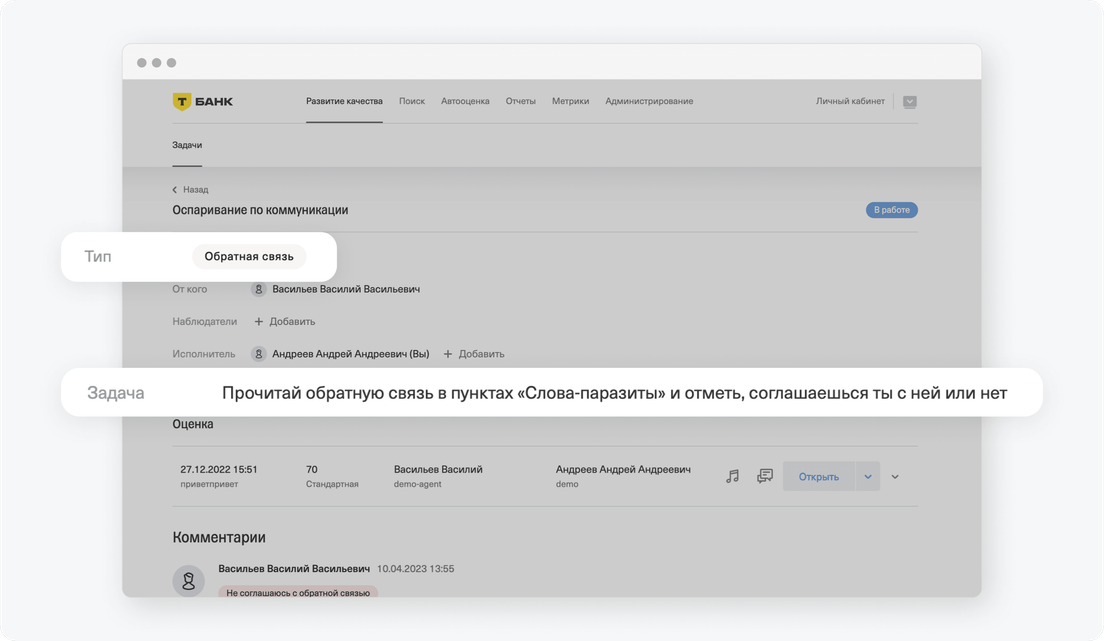Click the Оценка section heading
Screen dimensions: 1104x641
point(193,424)
